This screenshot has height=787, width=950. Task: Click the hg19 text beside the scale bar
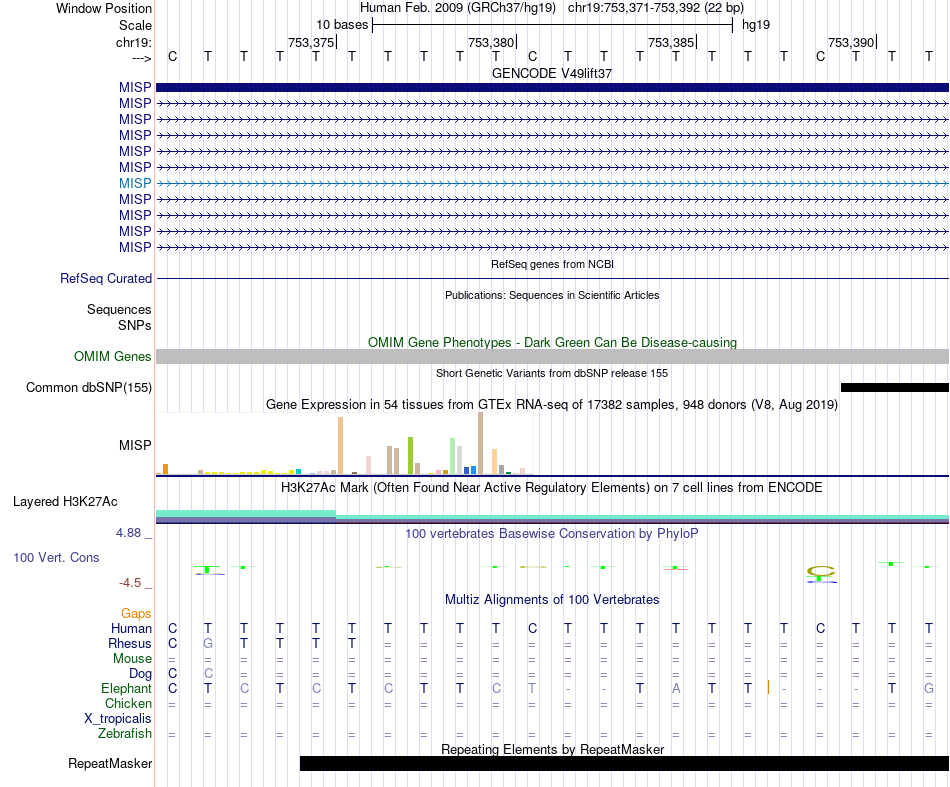coord(756,25)
